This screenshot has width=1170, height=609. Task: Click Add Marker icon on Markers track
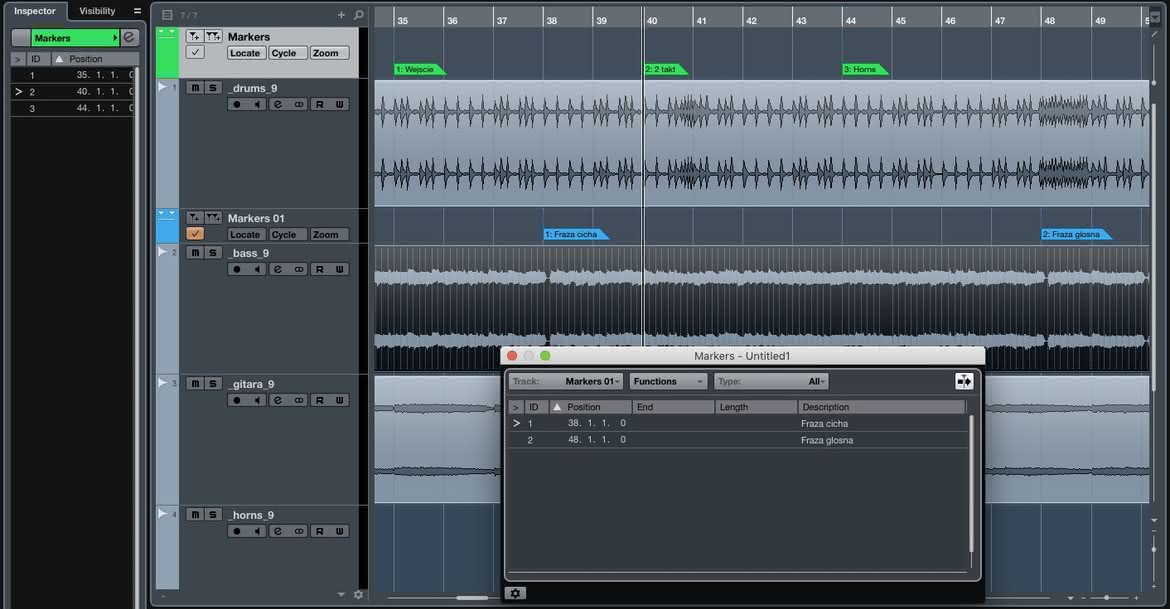(194, 37)
